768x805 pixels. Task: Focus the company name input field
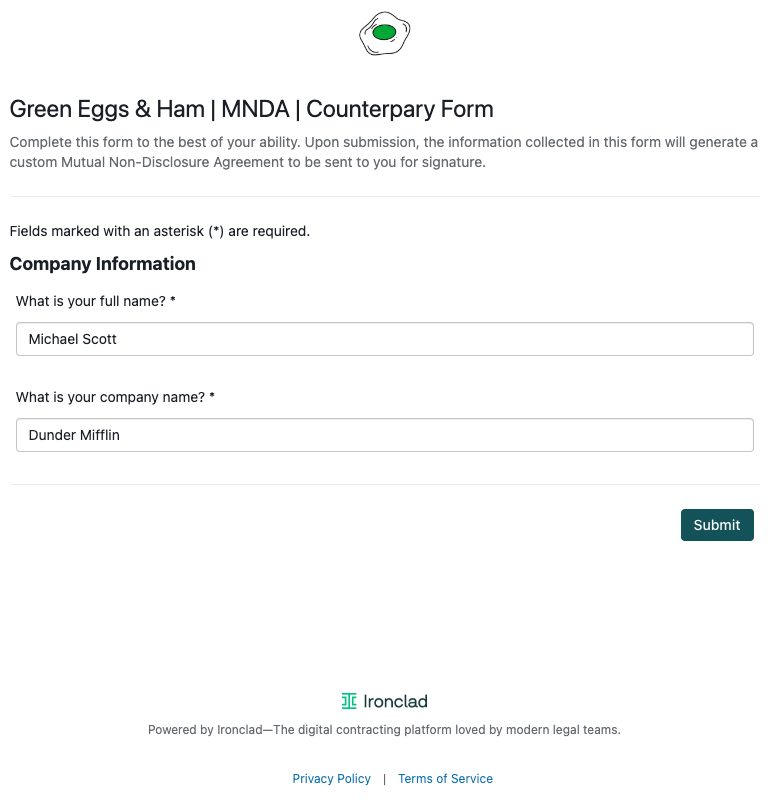385,435
